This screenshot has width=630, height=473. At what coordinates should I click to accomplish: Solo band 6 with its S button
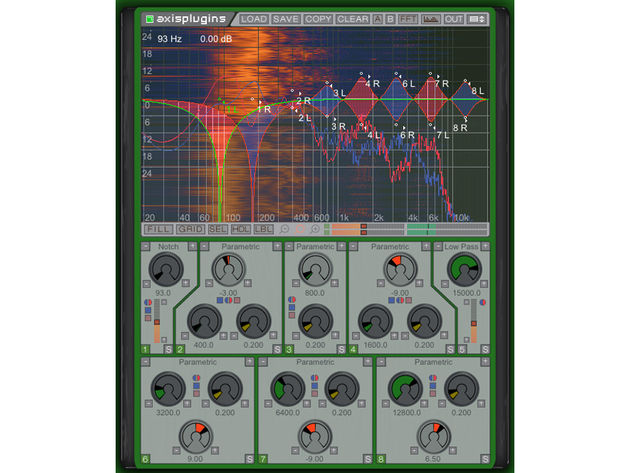250,459
